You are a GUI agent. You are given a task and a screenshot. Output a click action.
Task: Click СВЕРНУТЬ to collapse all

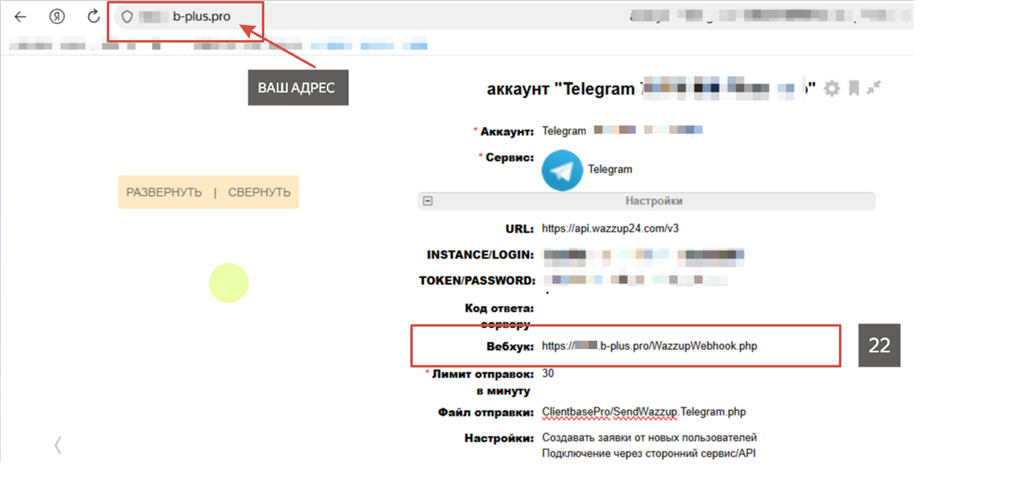(x=259, y=192)
